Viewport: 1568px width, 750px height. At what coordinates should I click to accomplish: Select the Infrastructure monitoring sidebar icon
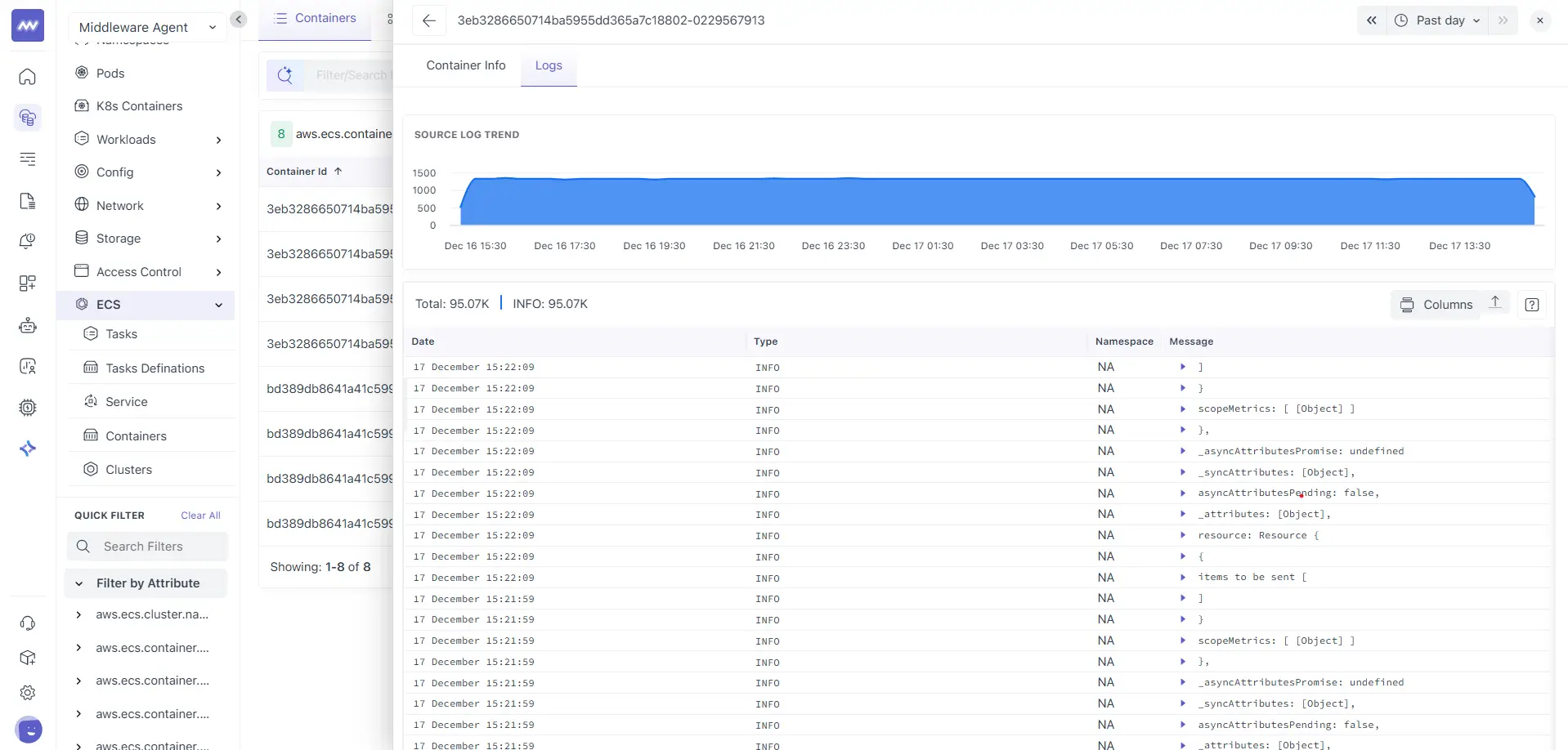(x=27, y=118)
